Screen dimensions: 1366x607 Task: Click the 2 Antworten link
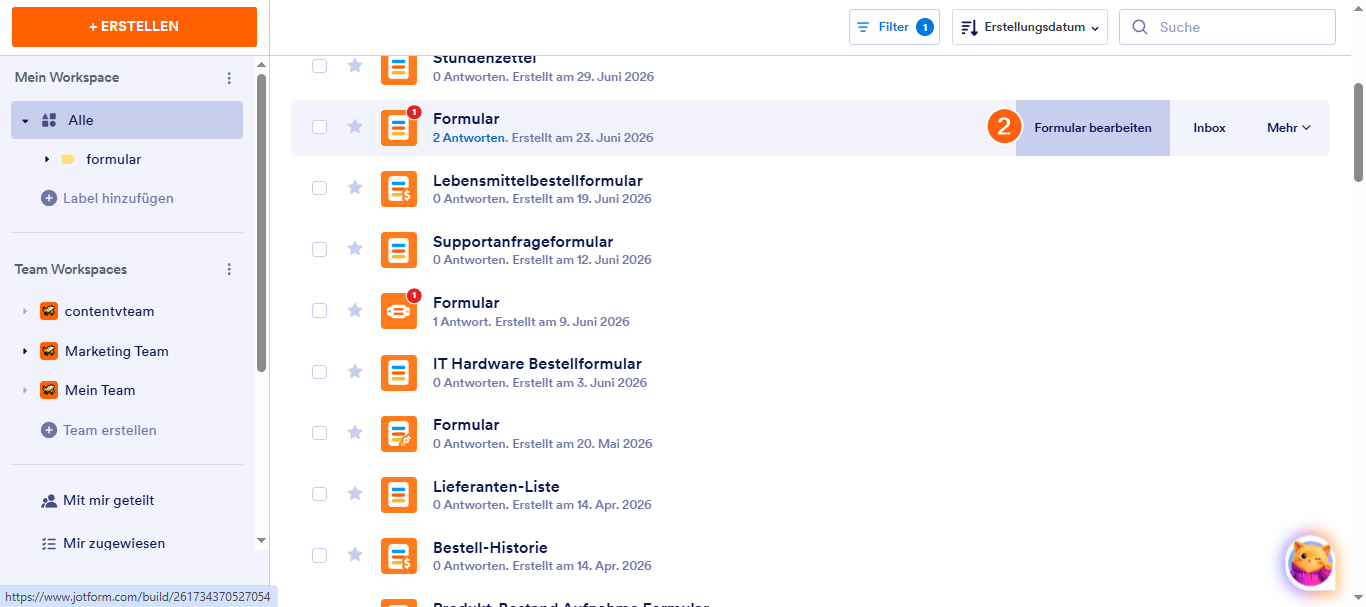(x=470, y=138)
